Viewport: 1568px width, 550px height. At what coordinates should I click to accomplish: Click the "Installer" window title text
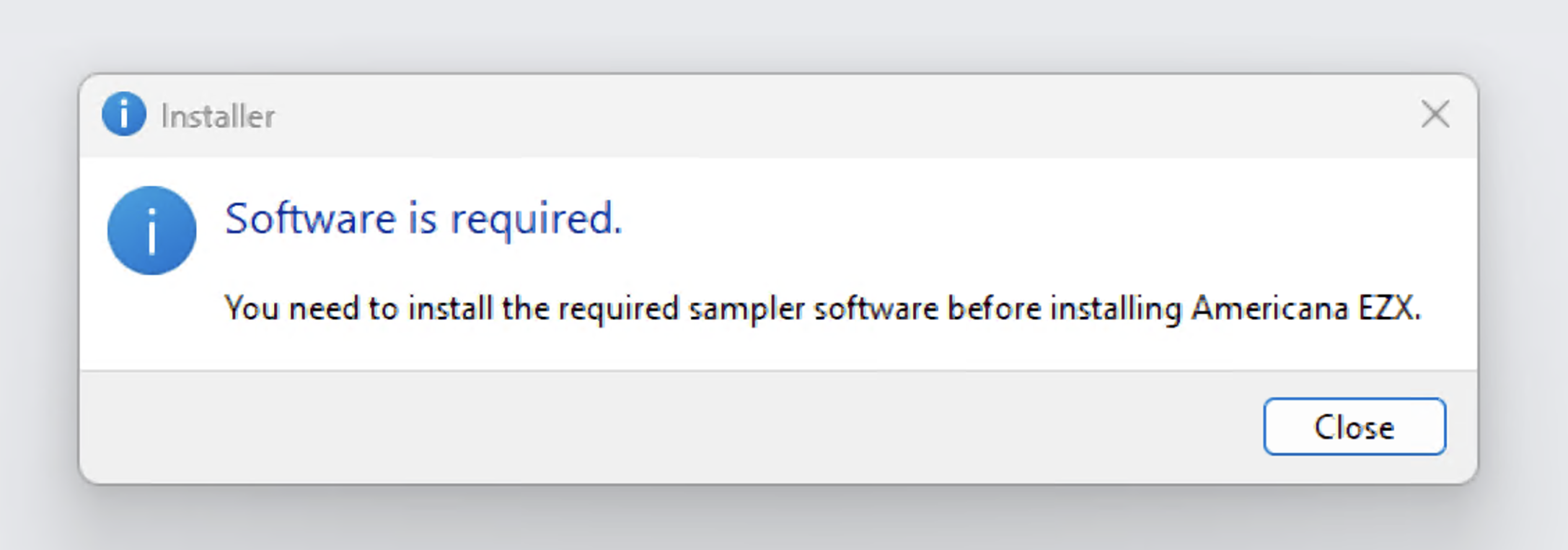(218, 116)
